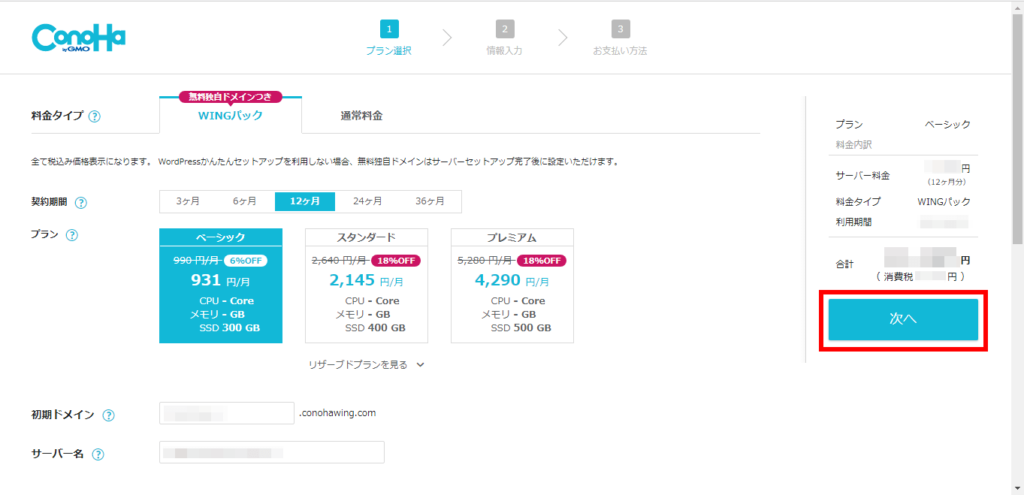Click the 6%OFF badge on ベーシック

tap(245, 261)
